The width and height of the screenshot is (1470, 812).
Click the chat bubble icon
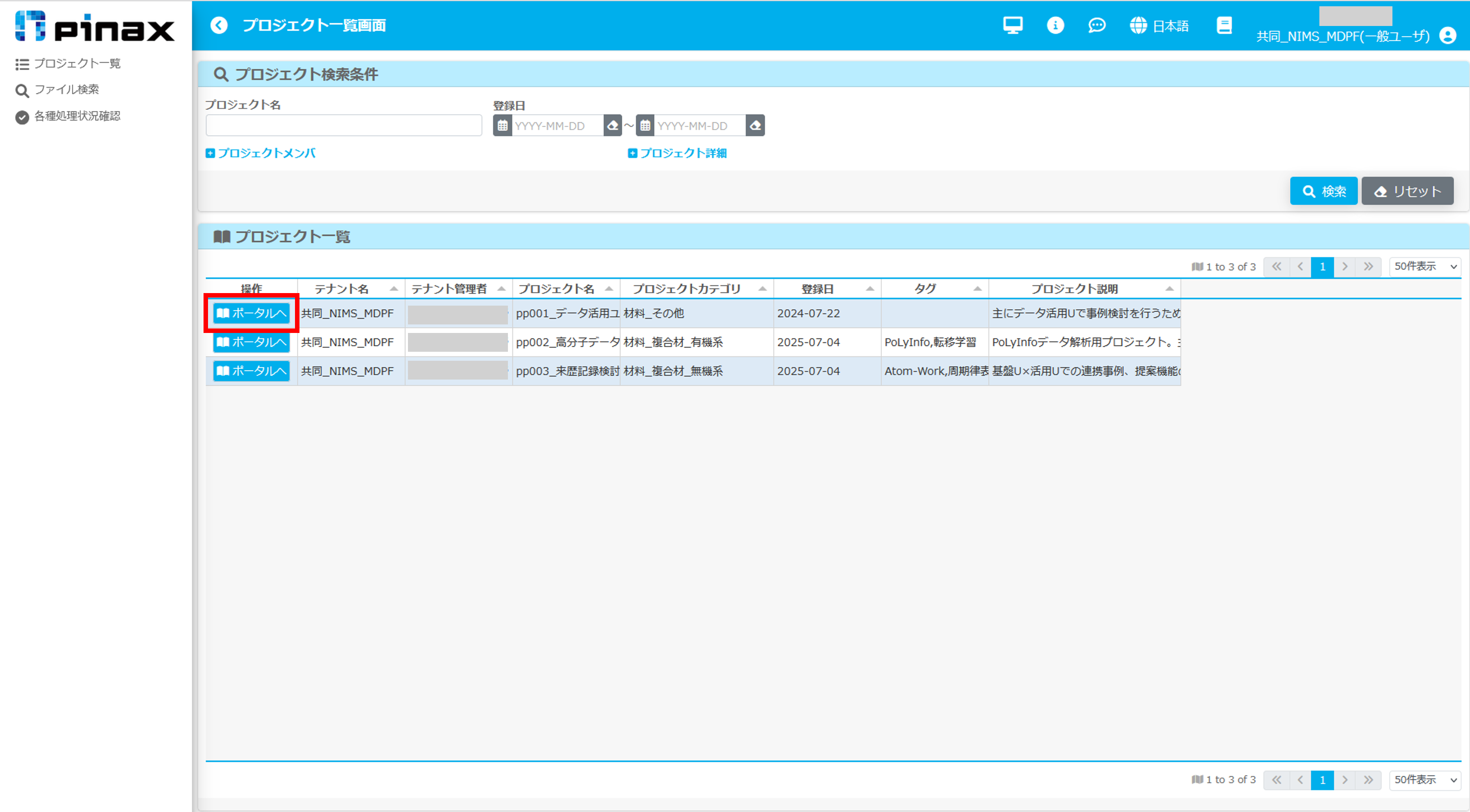tap(1096, 25)
